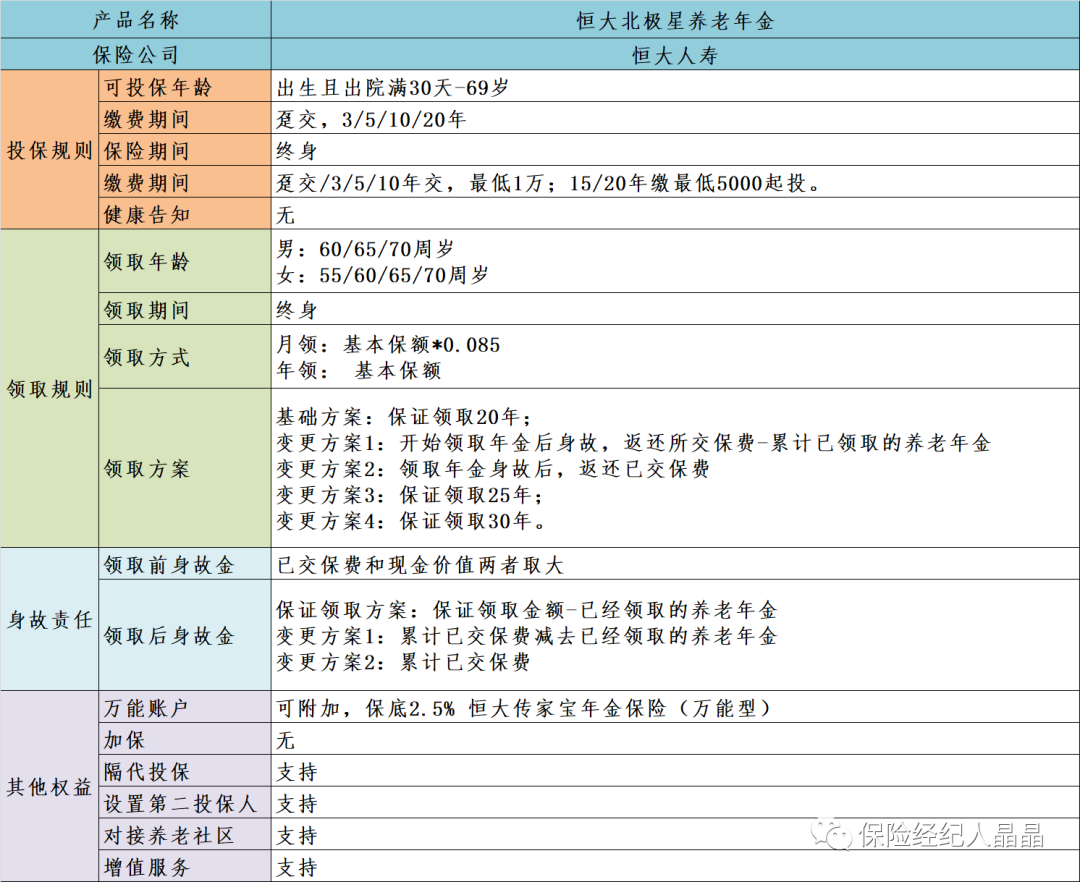
Task: Click the "可投保年龄" label
Action: click(158, 87)
